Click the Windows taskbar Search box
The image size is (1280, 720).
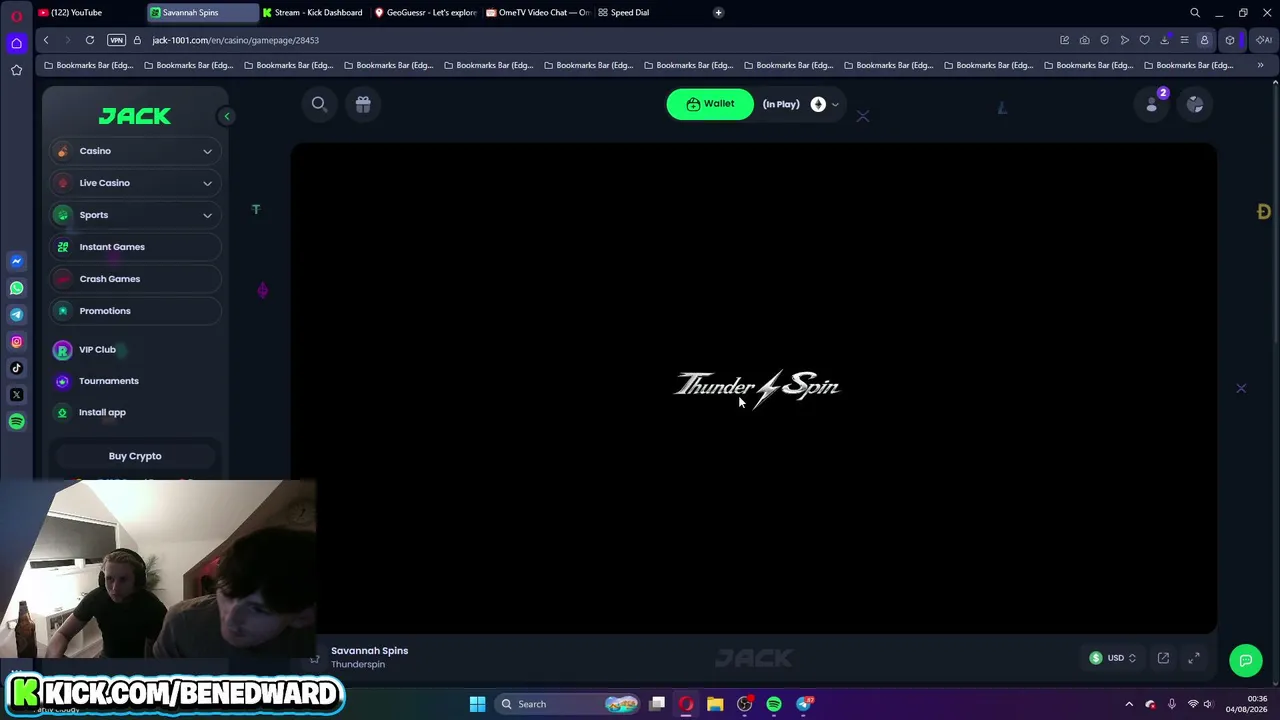pyautogui.click(x=567, y=704)
